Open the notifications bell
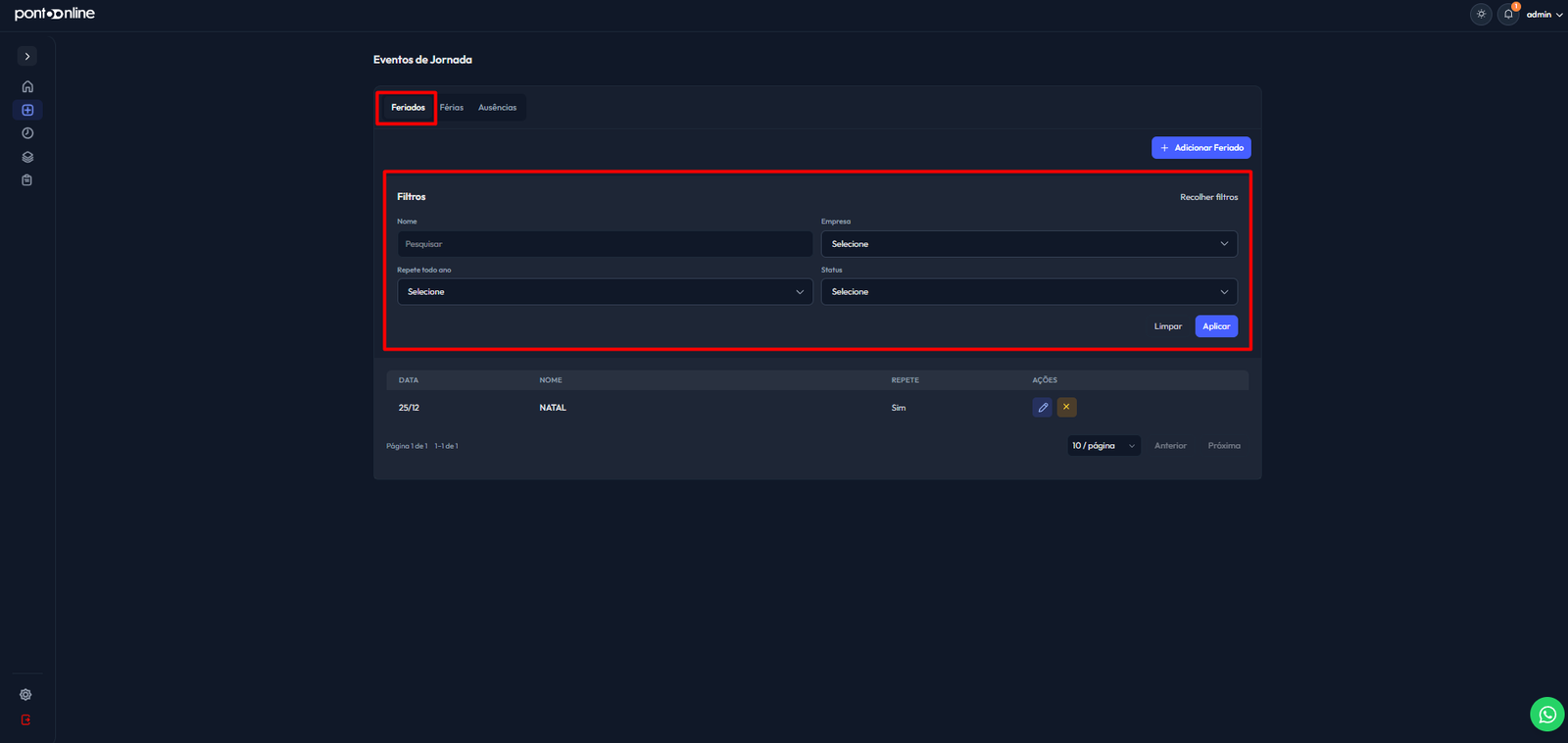The height and width of the screenshot is (743, 1568). [1508, 14]
